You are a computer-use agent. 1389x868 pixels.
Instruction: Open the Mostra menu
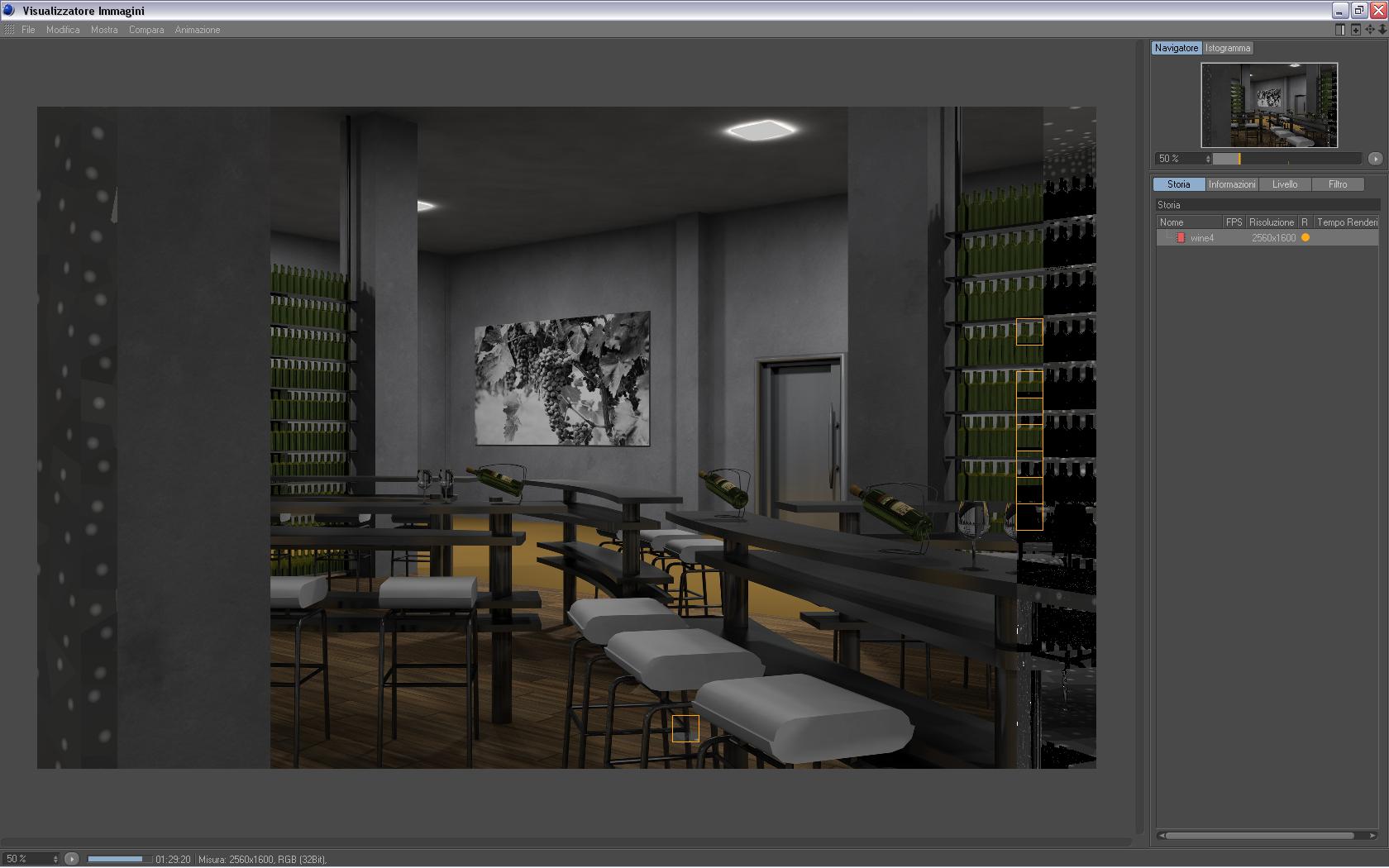[x=104, y=30]
